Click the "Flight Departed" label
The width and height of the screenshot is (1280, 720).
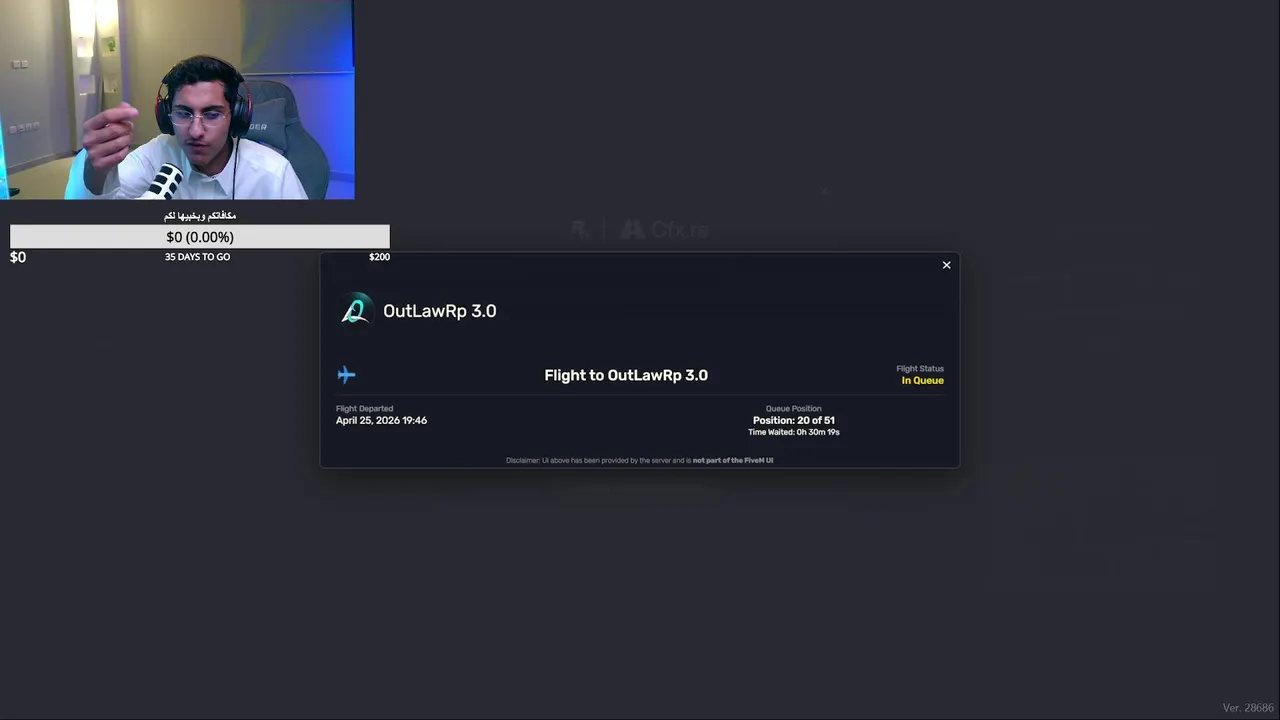364,409
